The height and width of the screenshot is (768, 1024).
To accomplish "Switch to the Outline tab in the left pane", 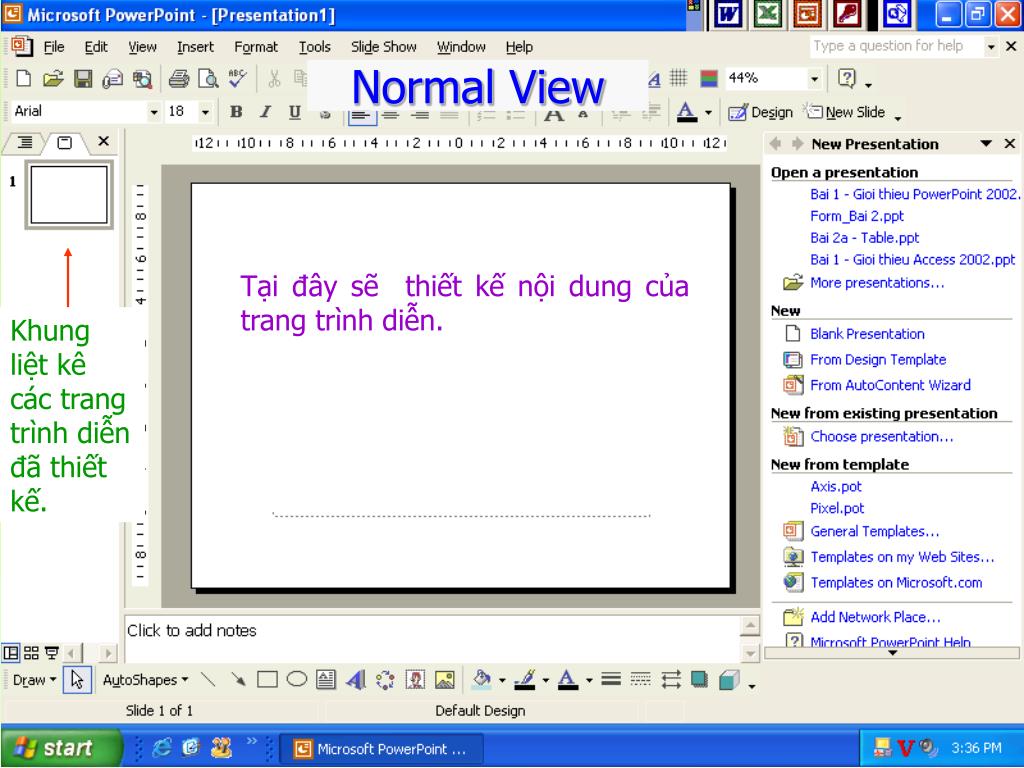I will (x=25, y=142).
